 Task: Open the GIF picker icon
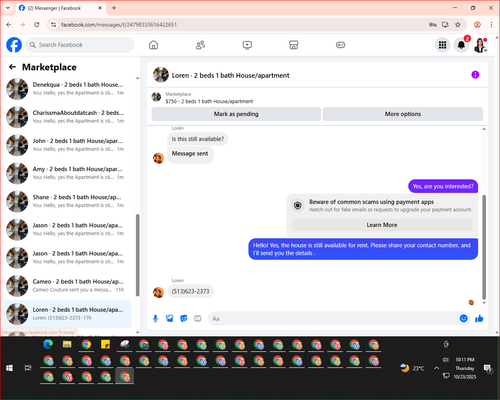(198, 319)
